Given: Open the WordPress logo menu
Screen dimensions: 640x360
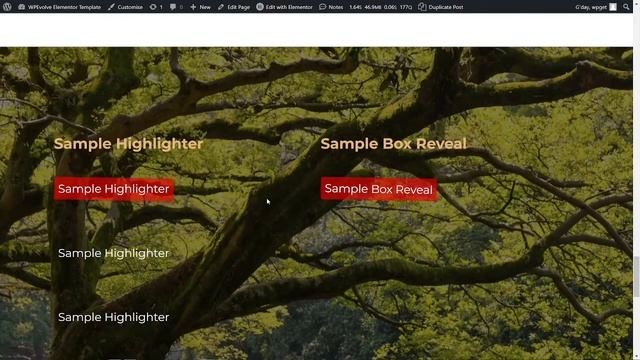Looking at the screenshot, I should click(7, 7).
